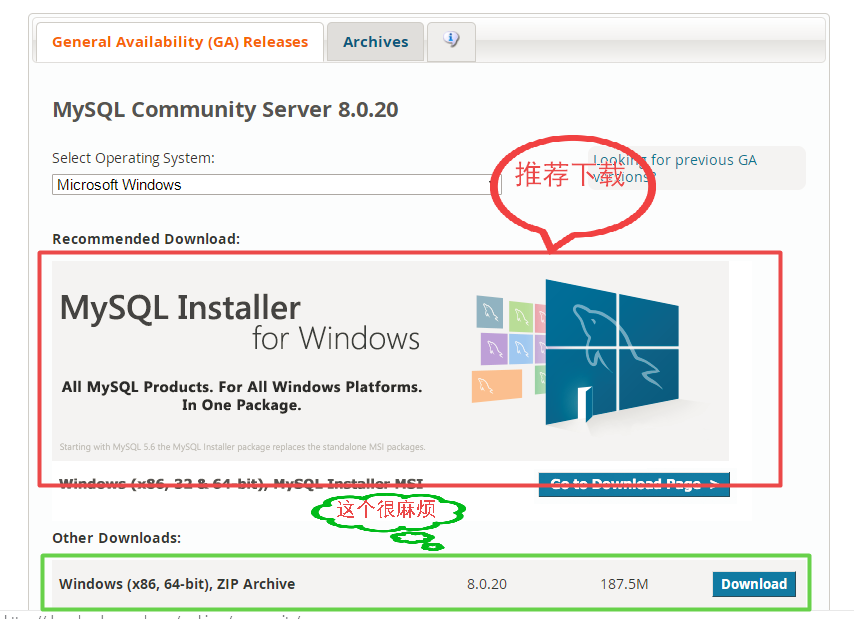Switch to the Archives tab

375,42
